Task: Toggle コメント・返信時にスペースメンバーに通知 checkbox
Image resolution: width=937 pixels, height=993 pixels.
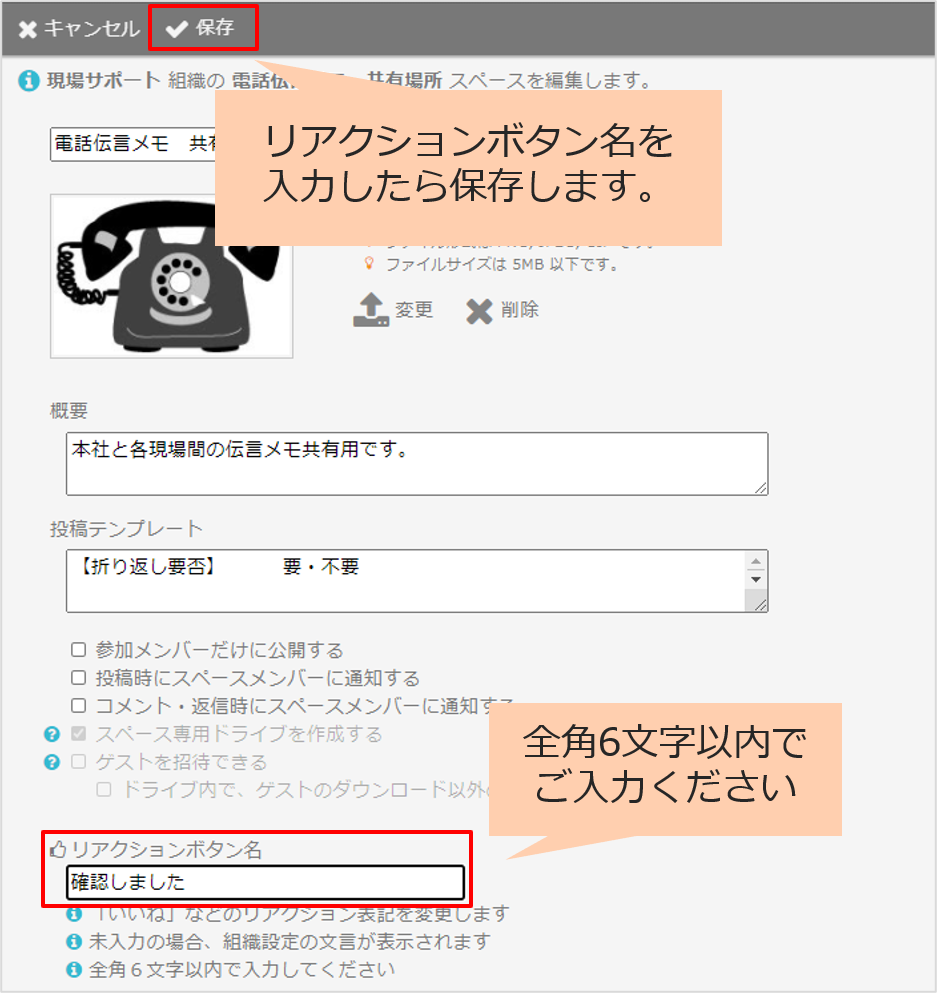Action: point(79,705)
